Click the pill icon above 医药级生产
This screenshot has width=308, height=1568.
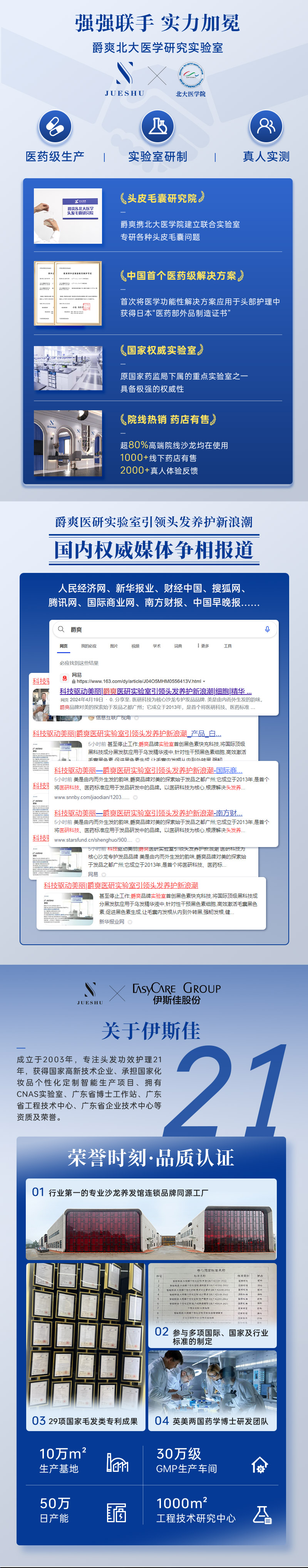tap(55, 127)
